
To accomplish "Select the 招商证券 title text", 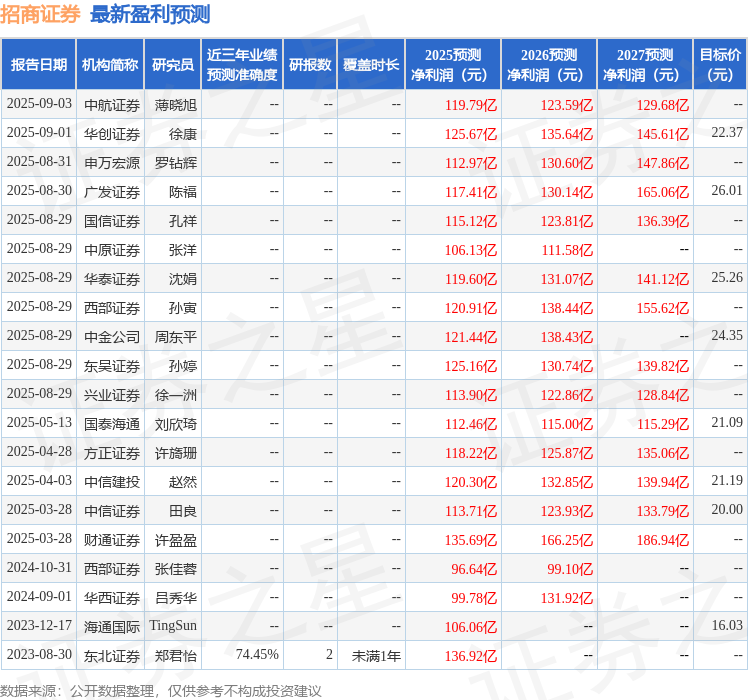I will click(41, 14).
